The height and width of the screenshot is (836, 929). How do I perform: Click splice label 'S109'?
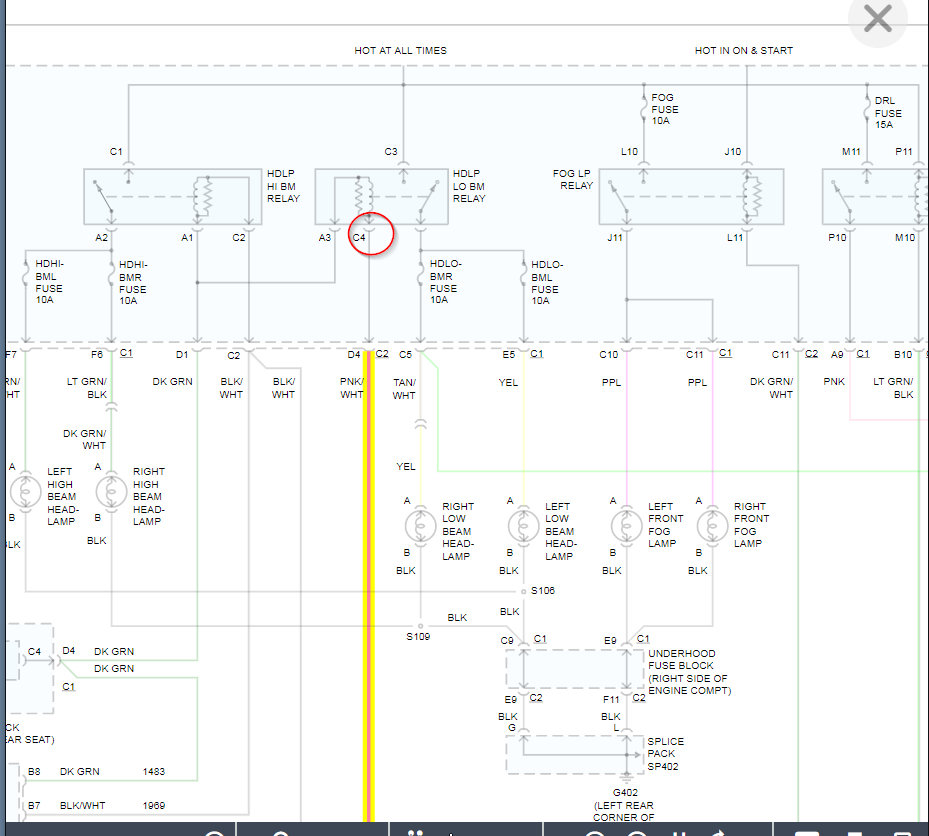click(x=418, y=636)
